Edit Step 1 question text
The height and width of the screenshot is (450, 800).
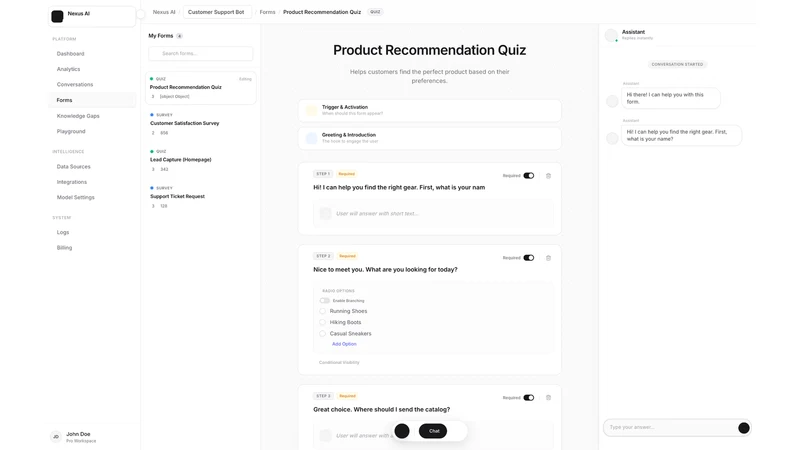[399, 188]
